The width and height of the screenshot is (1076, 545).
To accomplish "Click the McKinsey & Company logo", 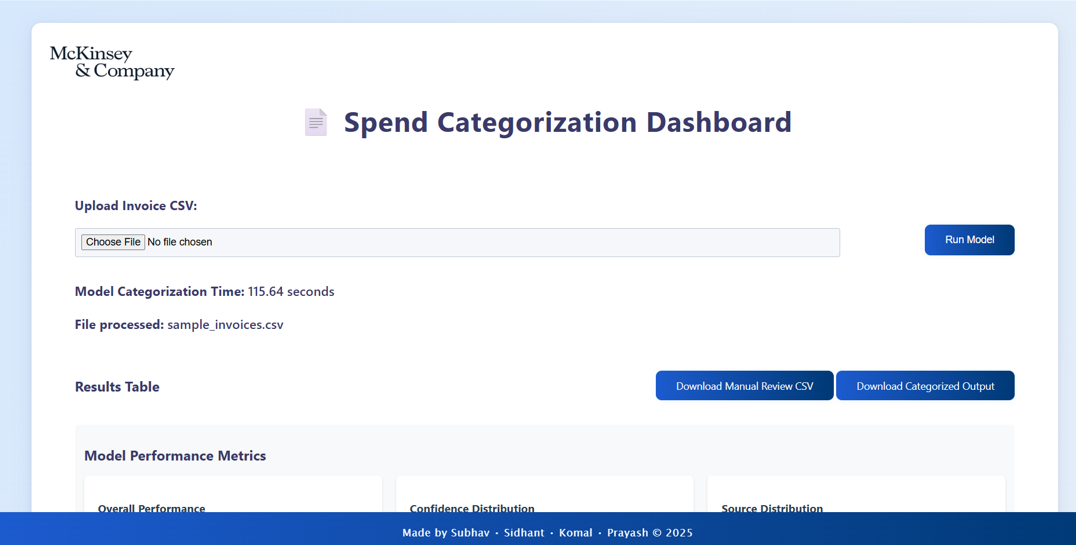I will tap(112, 63).
